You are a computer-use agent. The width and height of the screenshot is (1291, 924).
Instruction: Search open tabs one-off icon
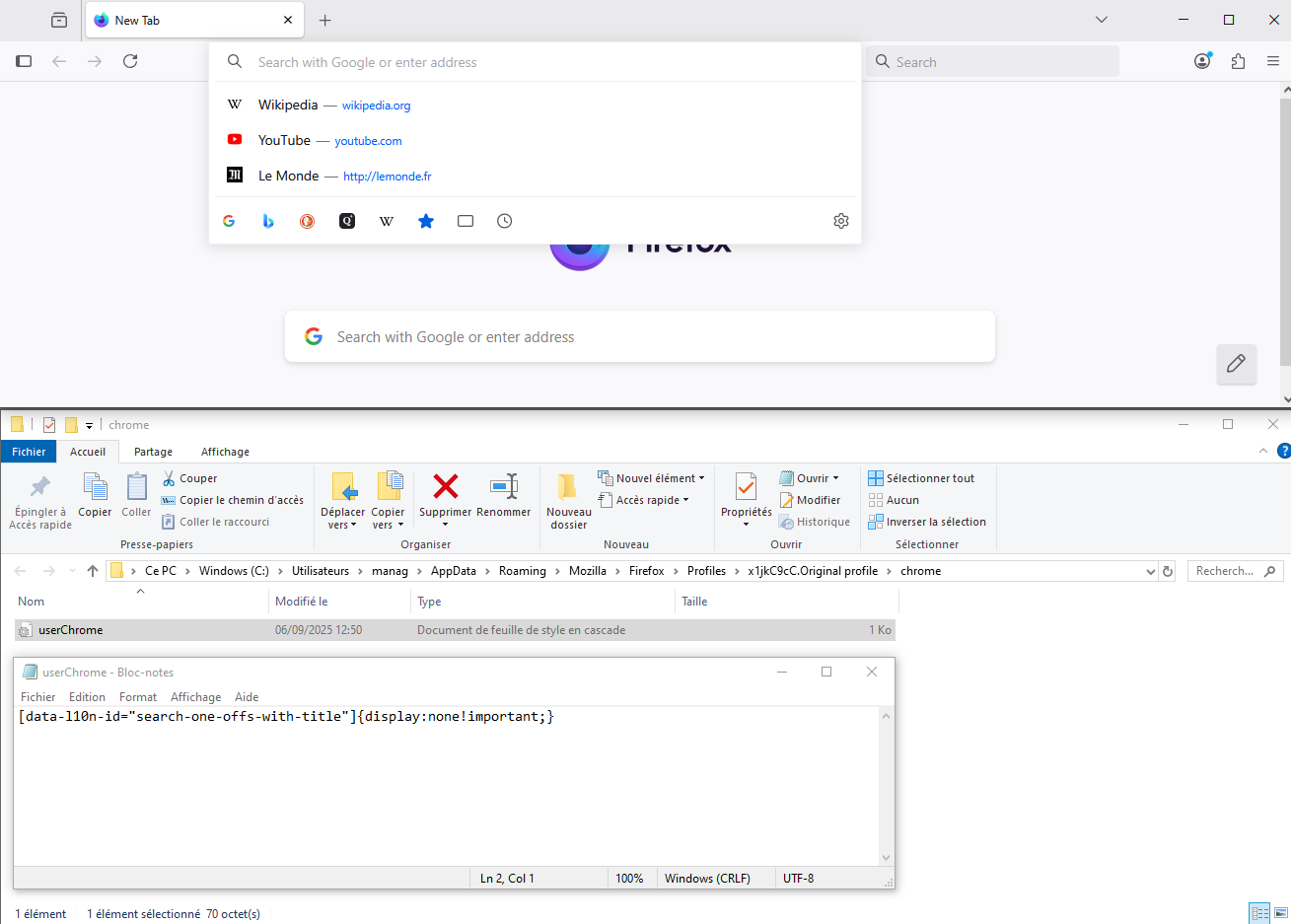[466, 221]
